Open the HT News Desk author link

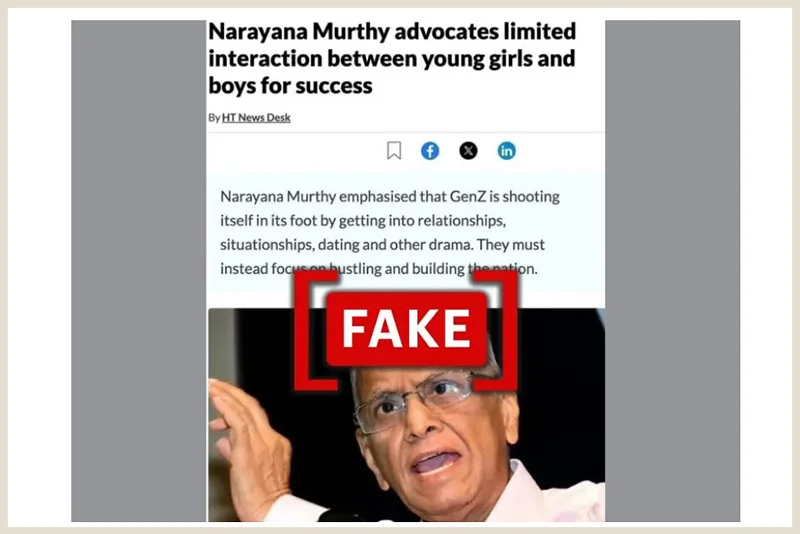pyautogui.click(x=256, y=117)
